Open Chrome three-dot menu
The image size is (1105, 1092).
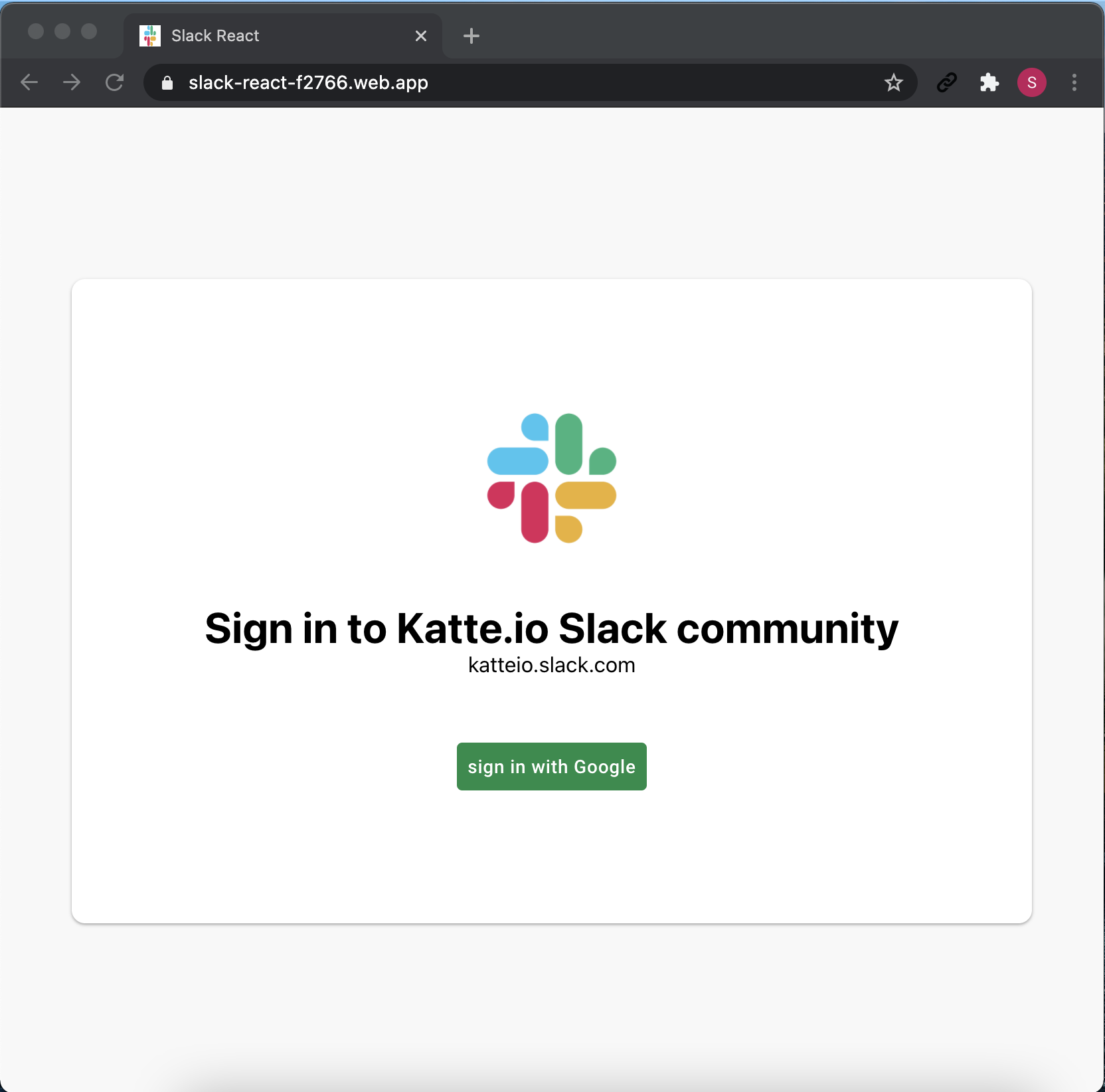[x=1074, y=82]
